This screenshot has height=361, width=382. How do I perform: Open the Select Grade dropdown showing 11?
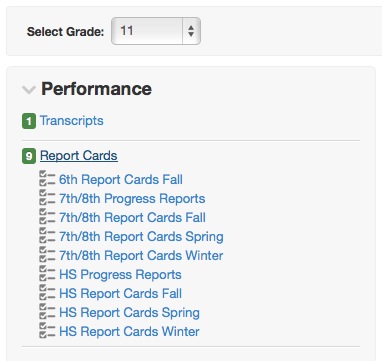[156, 31]
